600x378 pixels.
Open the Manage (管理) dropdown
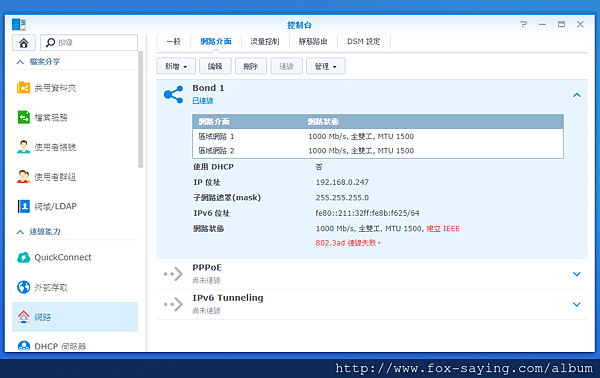pos(326,66)
